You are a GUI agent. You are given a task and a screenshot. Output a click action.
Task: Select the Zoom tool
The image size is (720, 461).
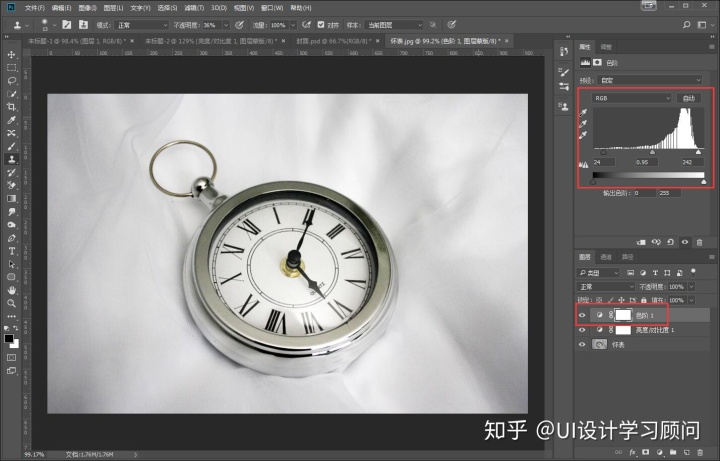click(x=11, y=303)
